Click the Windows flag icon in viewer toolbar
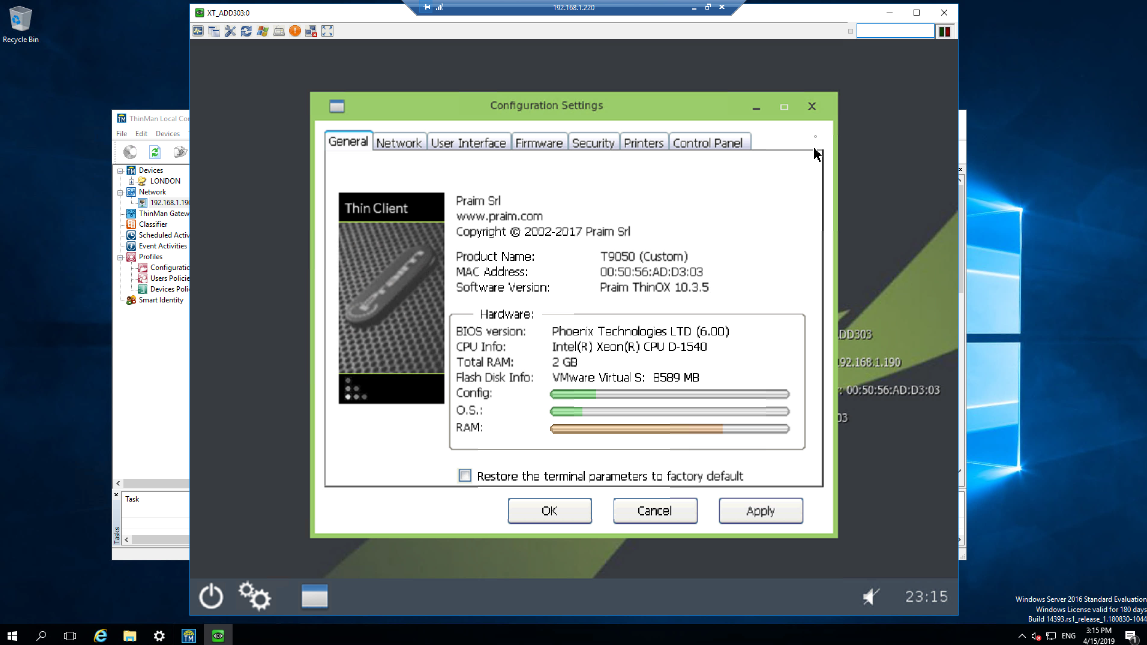1147x645 pixels. click(263, 31)
